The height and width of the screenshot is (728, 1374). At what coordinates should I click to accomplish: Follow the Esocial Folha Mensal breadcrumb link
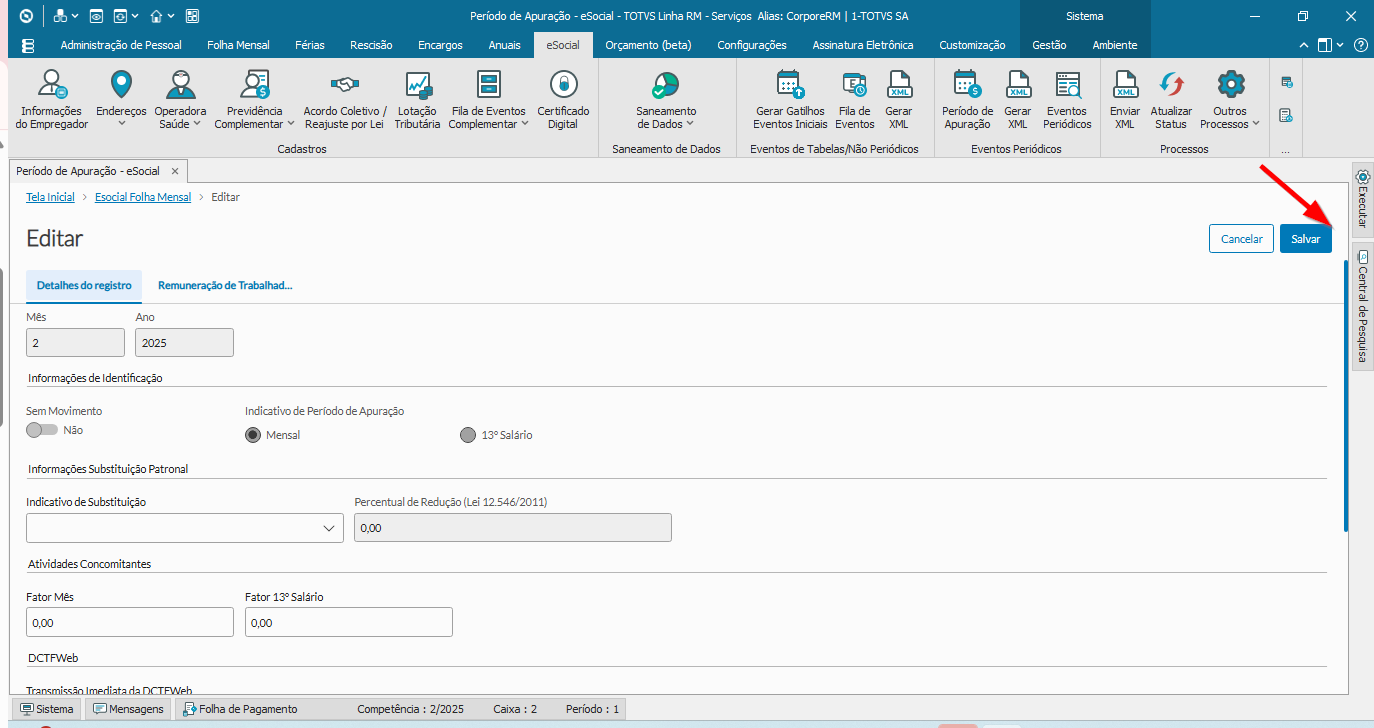(143, 197)
